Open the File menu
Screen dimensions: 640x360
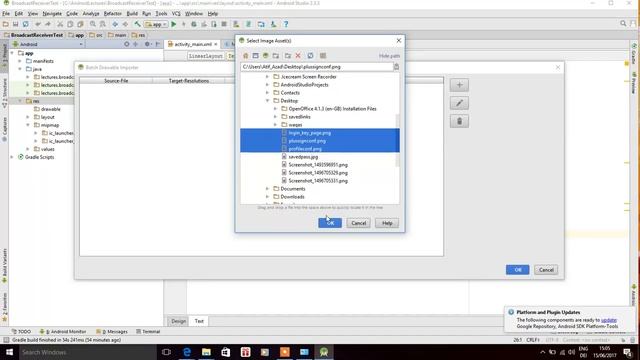[x=6, y=13]
